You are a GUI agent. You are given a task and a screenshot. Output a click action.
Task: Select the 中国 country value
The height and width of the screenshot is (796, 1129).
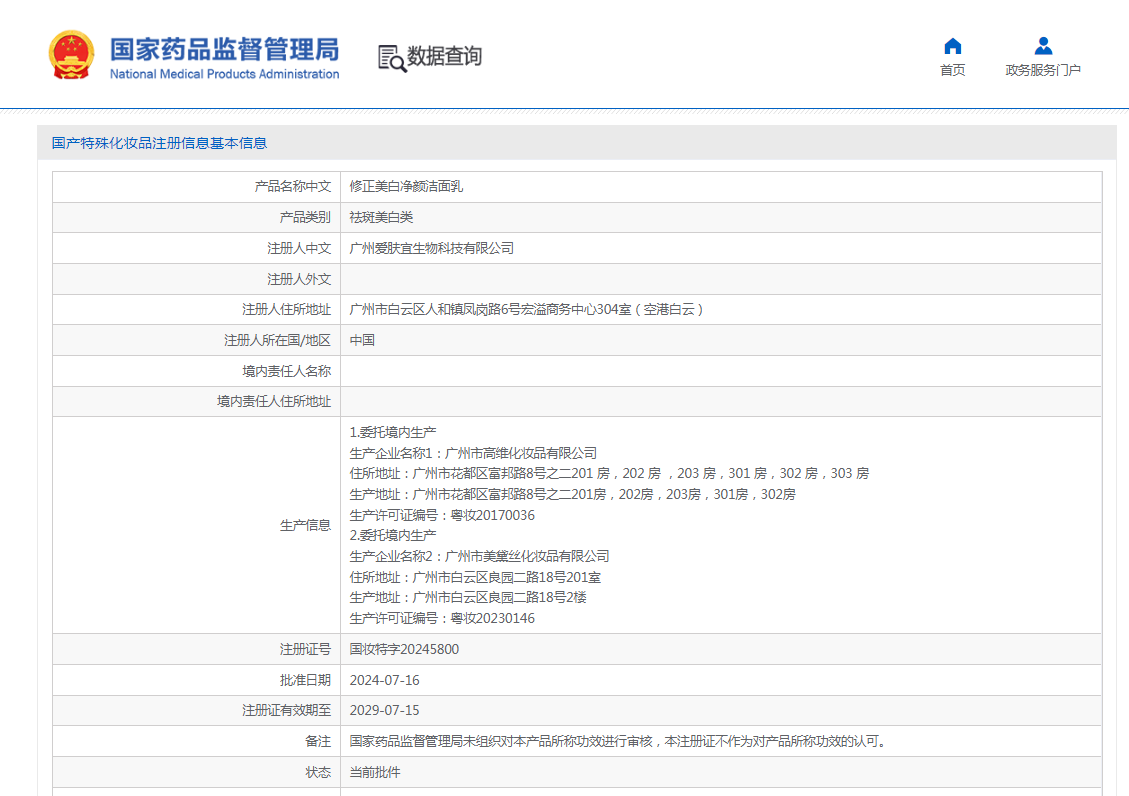point(362,340)
